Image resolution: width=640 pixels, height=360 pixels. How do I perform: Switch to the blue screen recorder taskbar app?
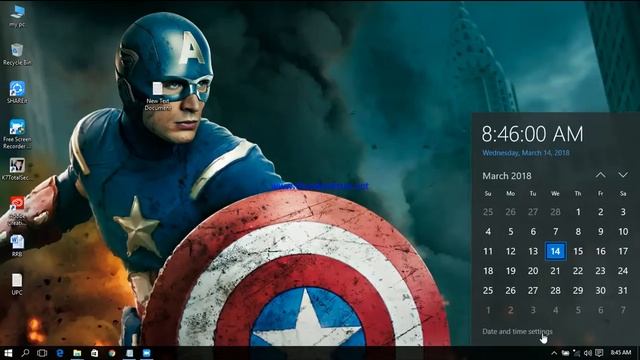click(147, 353)
